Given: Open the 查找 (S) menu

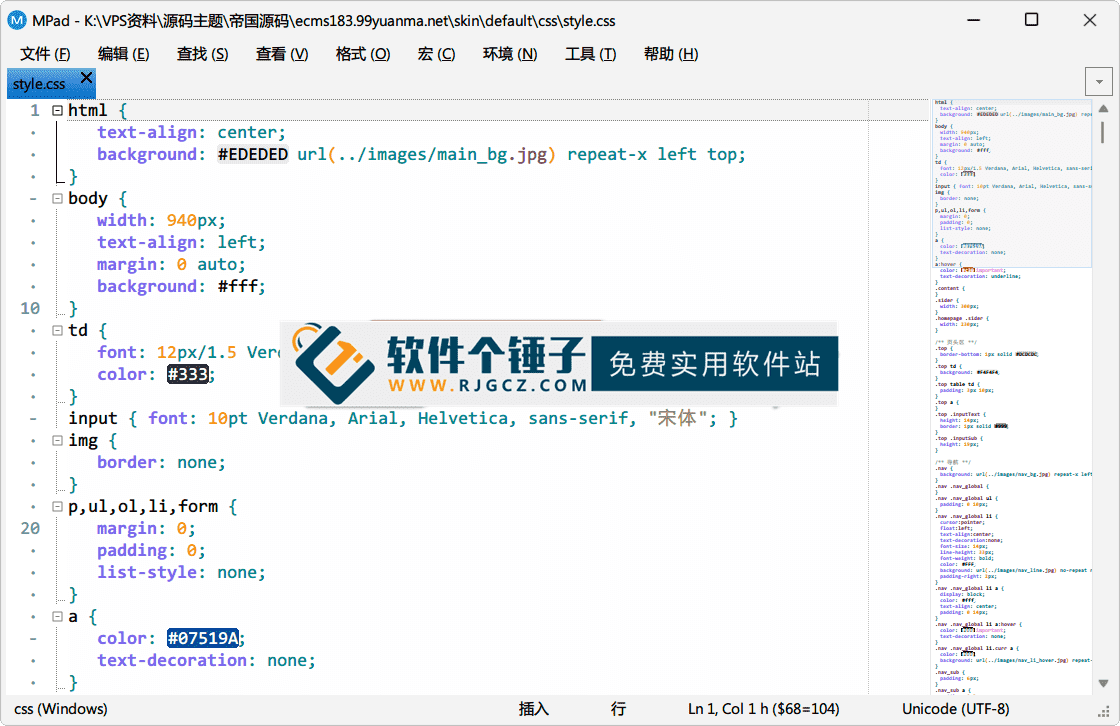Looking at the screenshot, I should click(x=202, y=54).
